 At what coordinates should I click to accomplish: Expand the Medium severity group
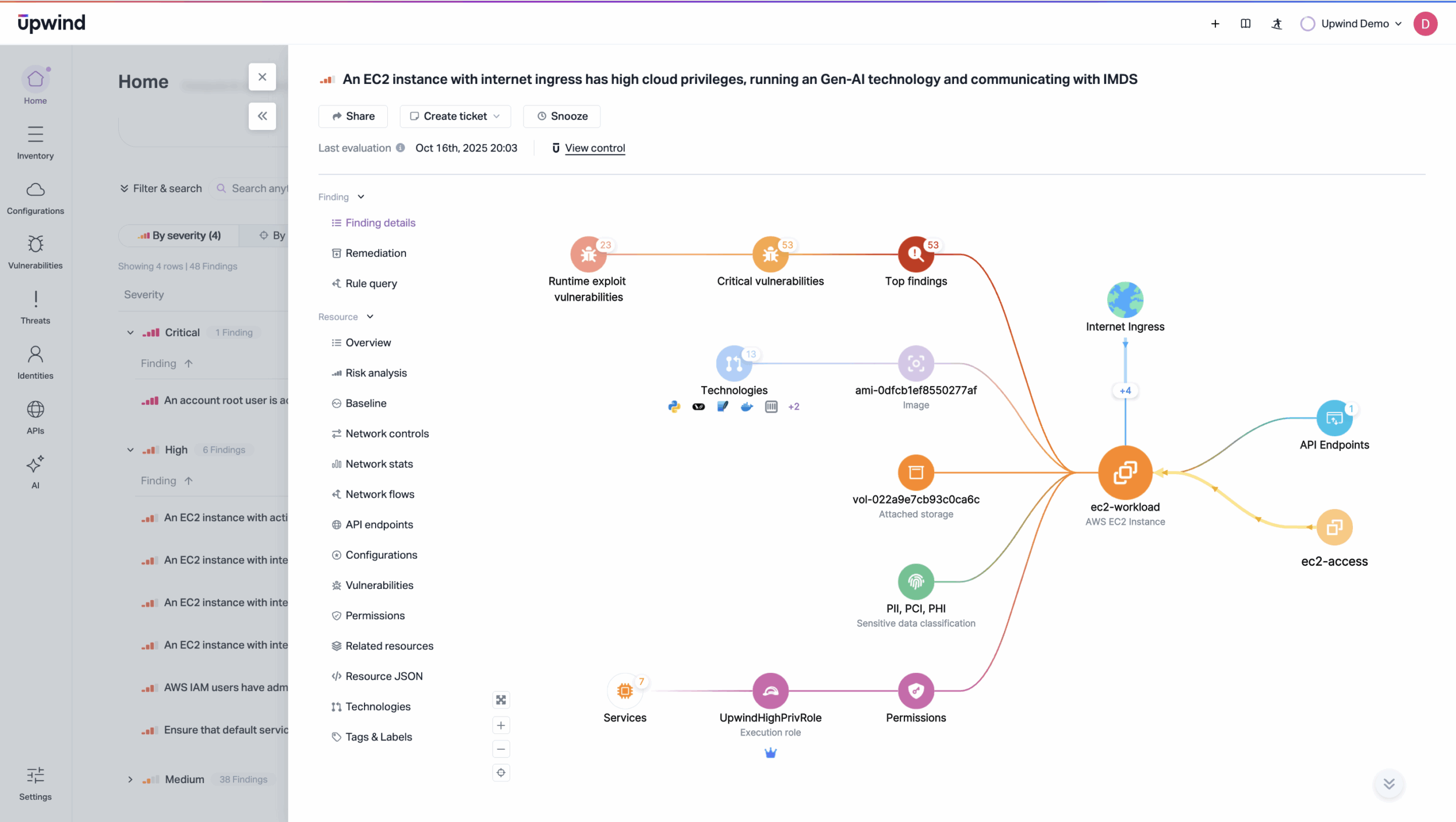point(130,779)
